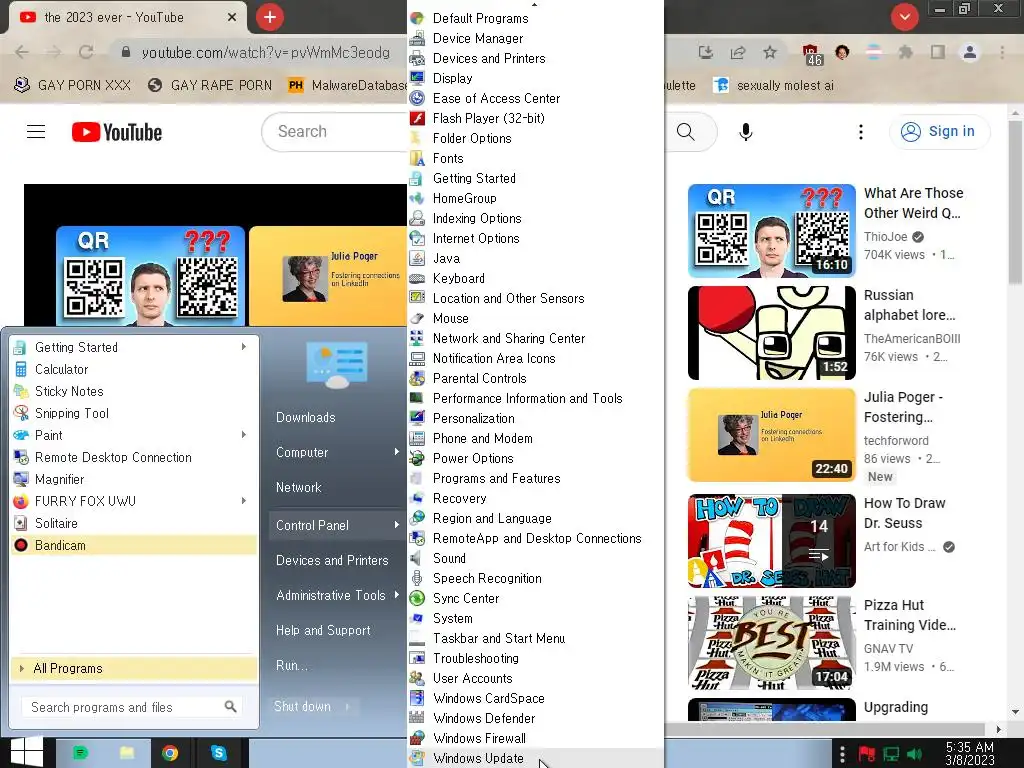Click Shut down in Start menu

coord(303,706)
